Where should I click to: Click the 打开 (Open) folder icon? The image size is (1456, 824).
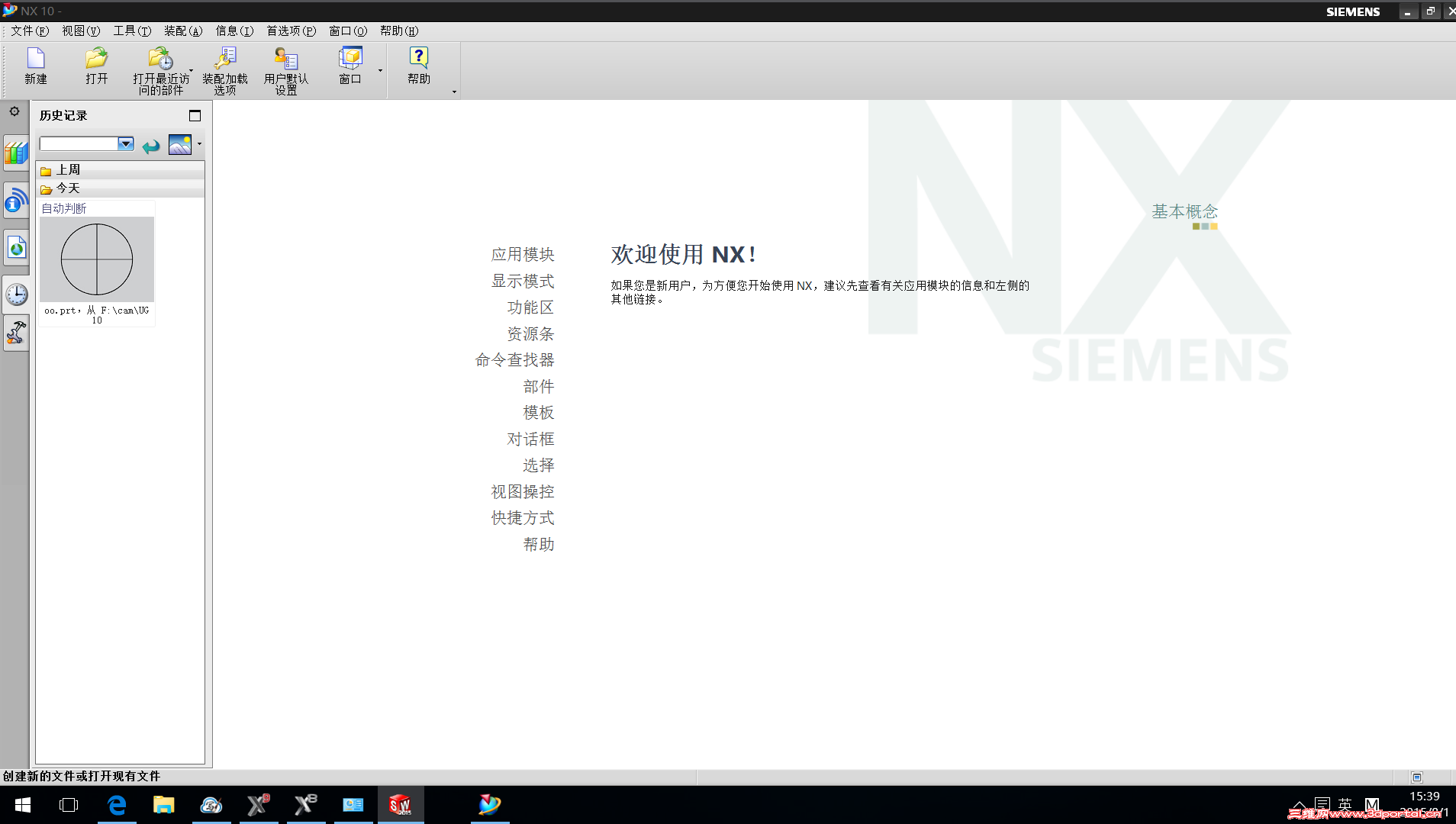[x=97, y=59]
